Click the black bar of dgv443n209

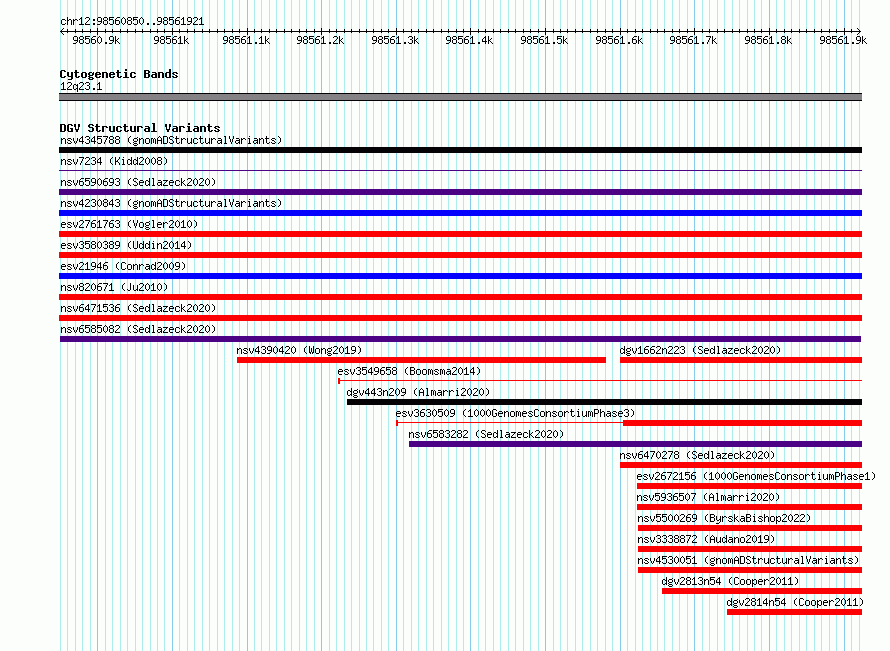(x=604, y=402)
